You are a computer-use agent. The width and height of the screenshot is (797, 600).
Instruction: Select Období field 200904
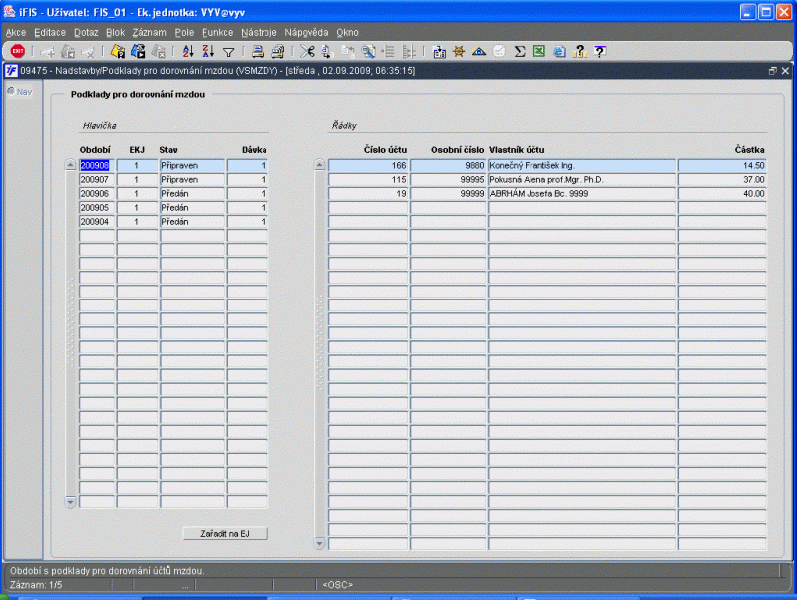click(x=97, y=222)
